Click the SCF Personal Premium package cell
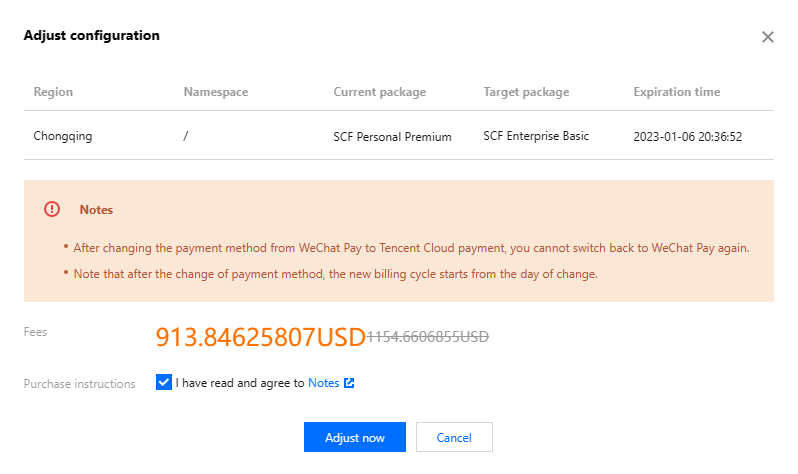Screen dimensions: 798x474 pos(392,137)
